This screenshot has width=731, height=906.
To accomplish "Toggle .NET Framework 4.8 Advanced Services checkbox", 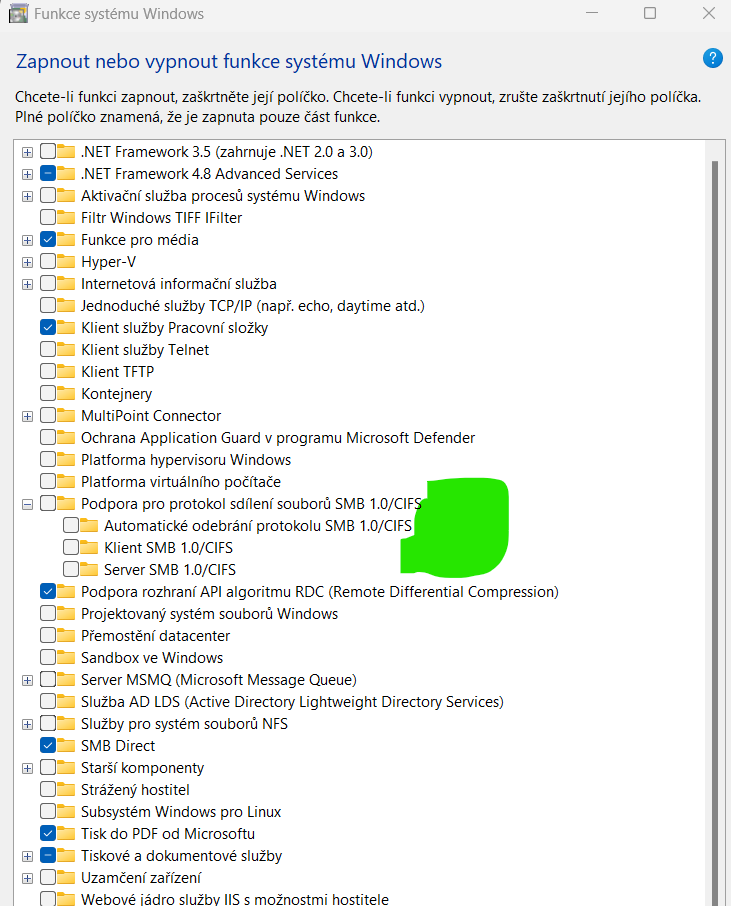I will pyautogui.click(x=48, y=173).
